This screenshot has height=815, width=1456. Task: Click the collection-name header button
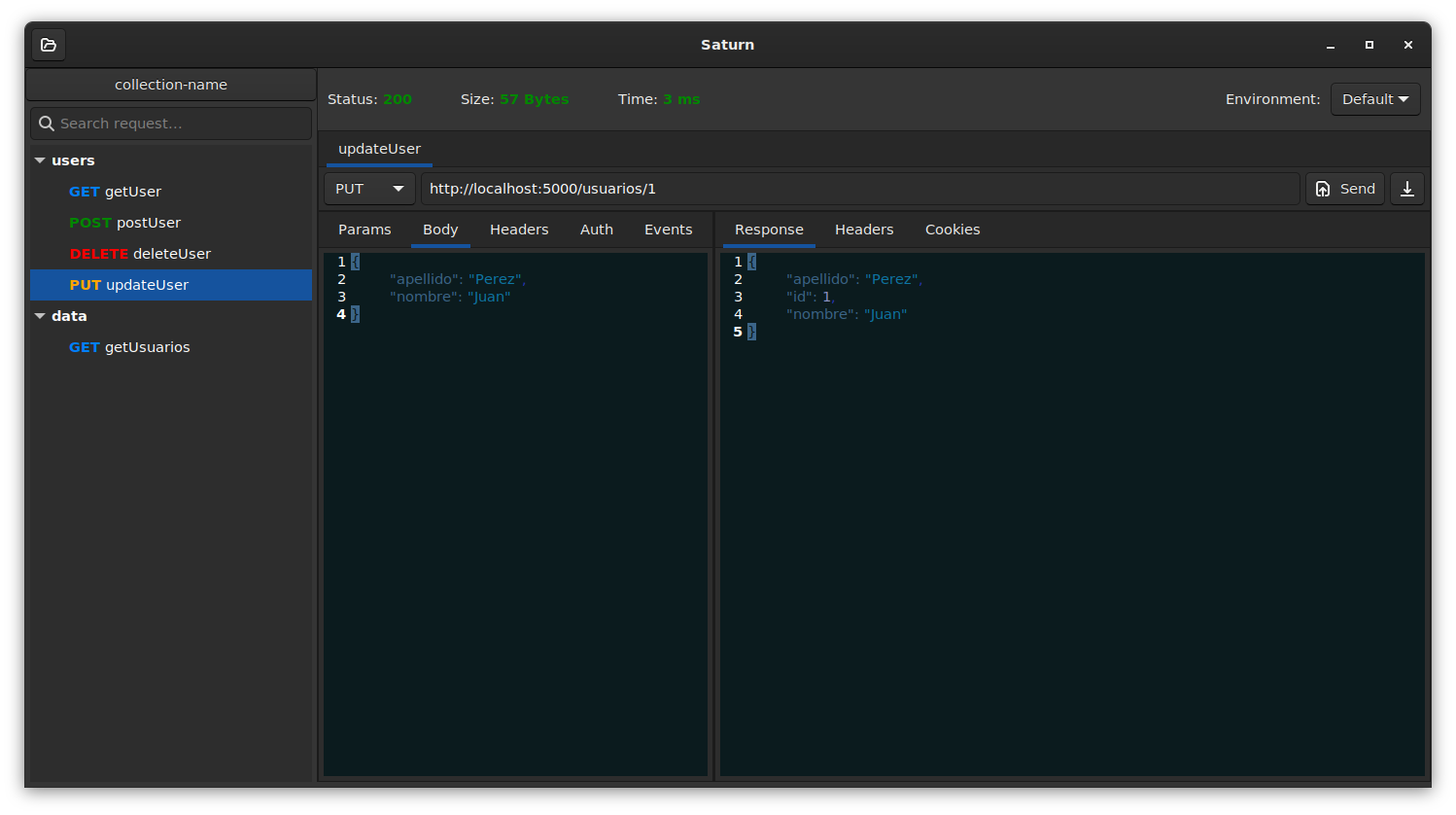pyautogui.click(x=171, y=85)
